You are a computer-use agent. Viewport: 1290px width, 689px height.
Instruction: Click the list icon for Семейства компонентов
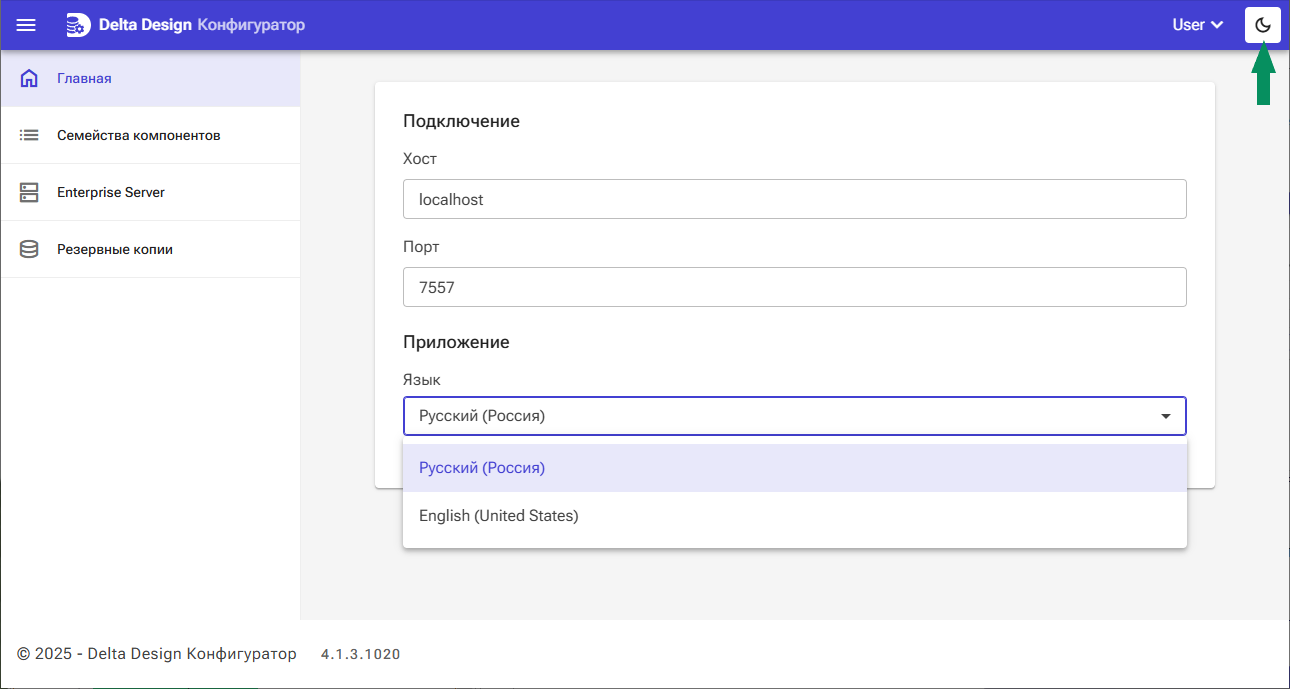(x=29, y=135)
